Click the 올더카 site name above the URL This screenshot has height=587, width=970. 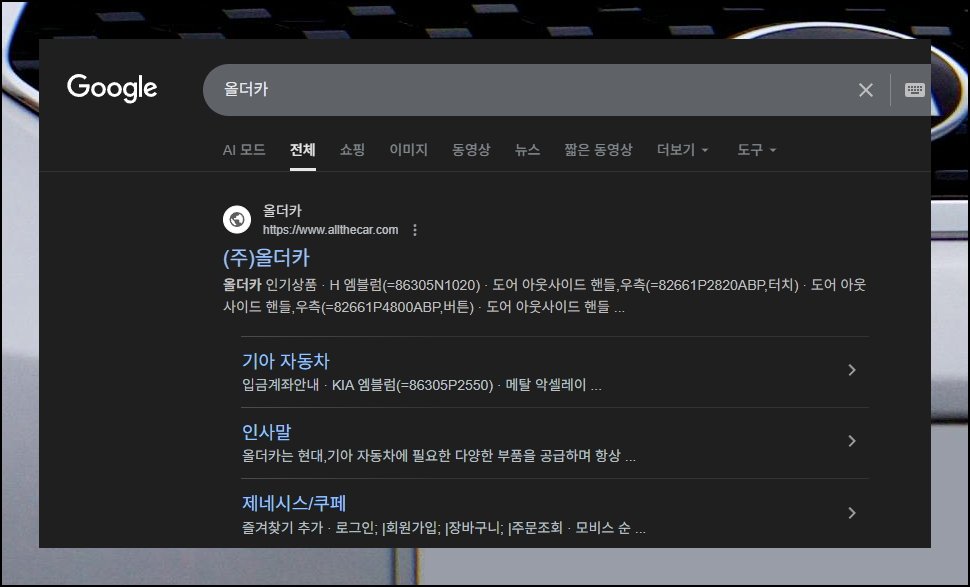(x=282, y=211)
